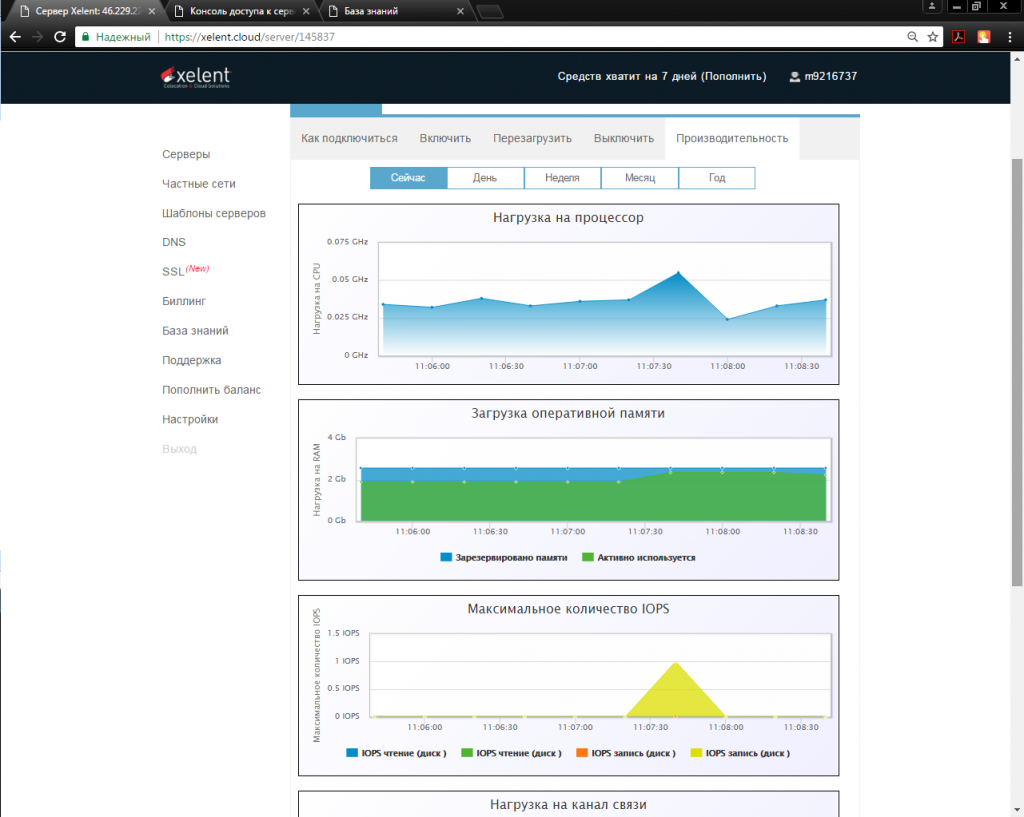Click the Пополнить link in the header

click(x=733, y=76)
